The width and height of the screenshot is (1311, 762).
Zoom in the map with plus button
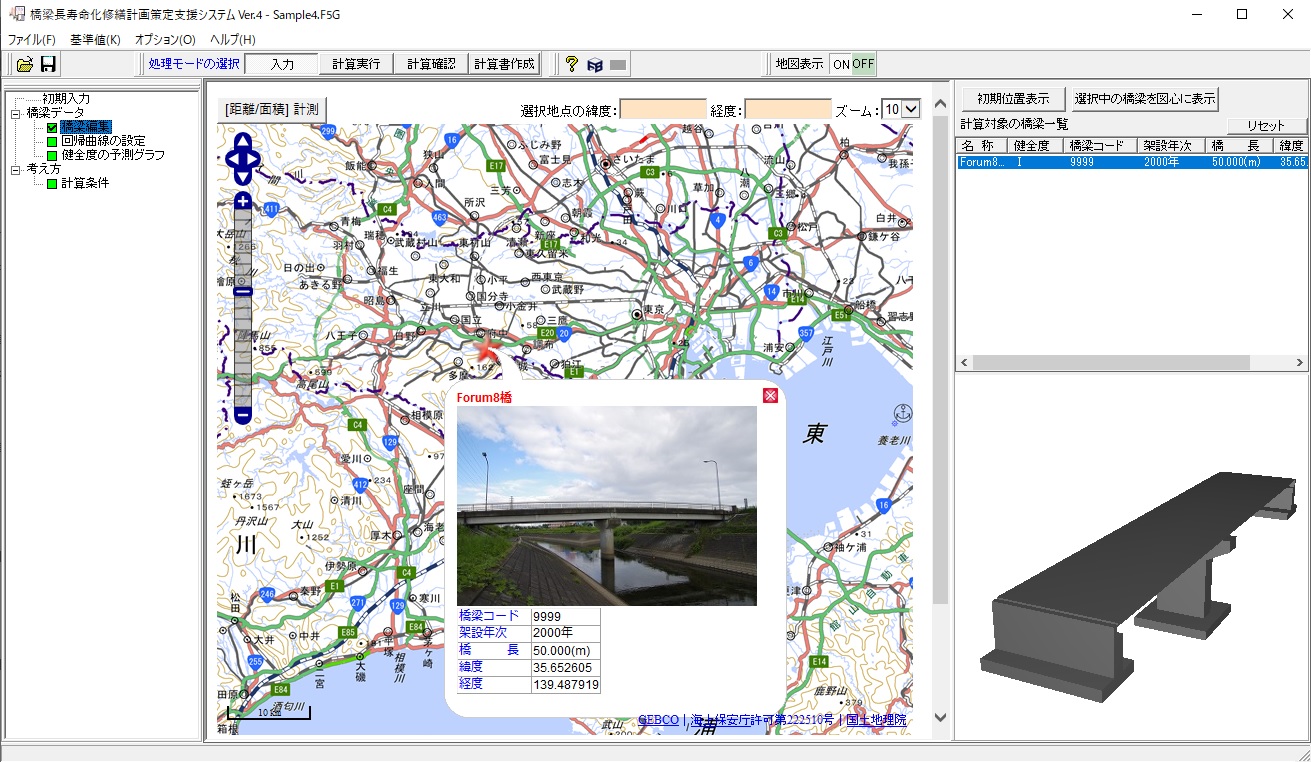tap(243, 201)
